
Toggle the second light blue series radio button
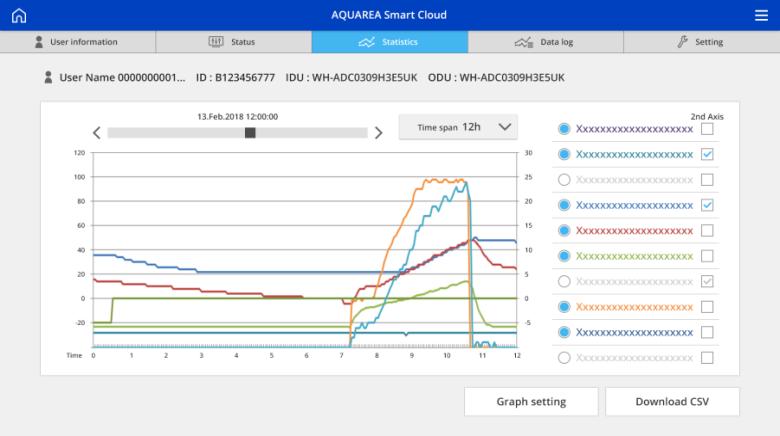(564, 154)
